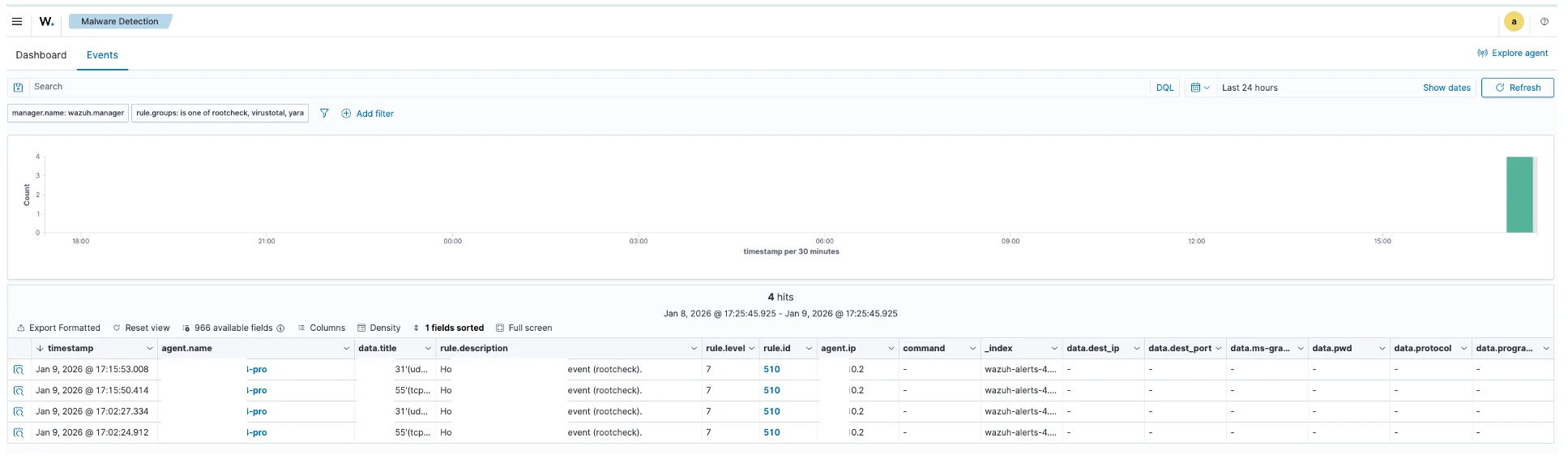The width and height of the screenshot is (1568, 455).
Task: Open the help icon in header
Action: 1544,22
